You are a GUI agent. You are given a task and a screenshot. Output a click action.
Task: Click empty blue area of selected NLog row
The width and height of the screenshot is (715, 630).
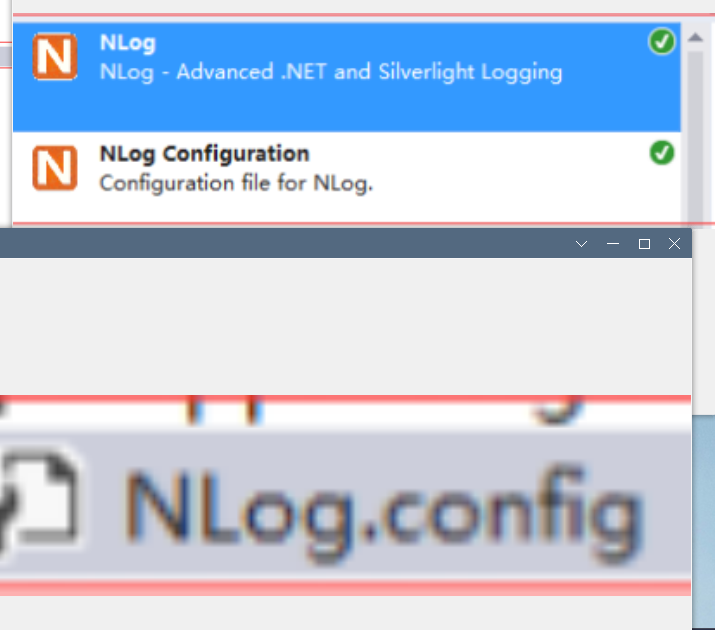coord(347,109)
